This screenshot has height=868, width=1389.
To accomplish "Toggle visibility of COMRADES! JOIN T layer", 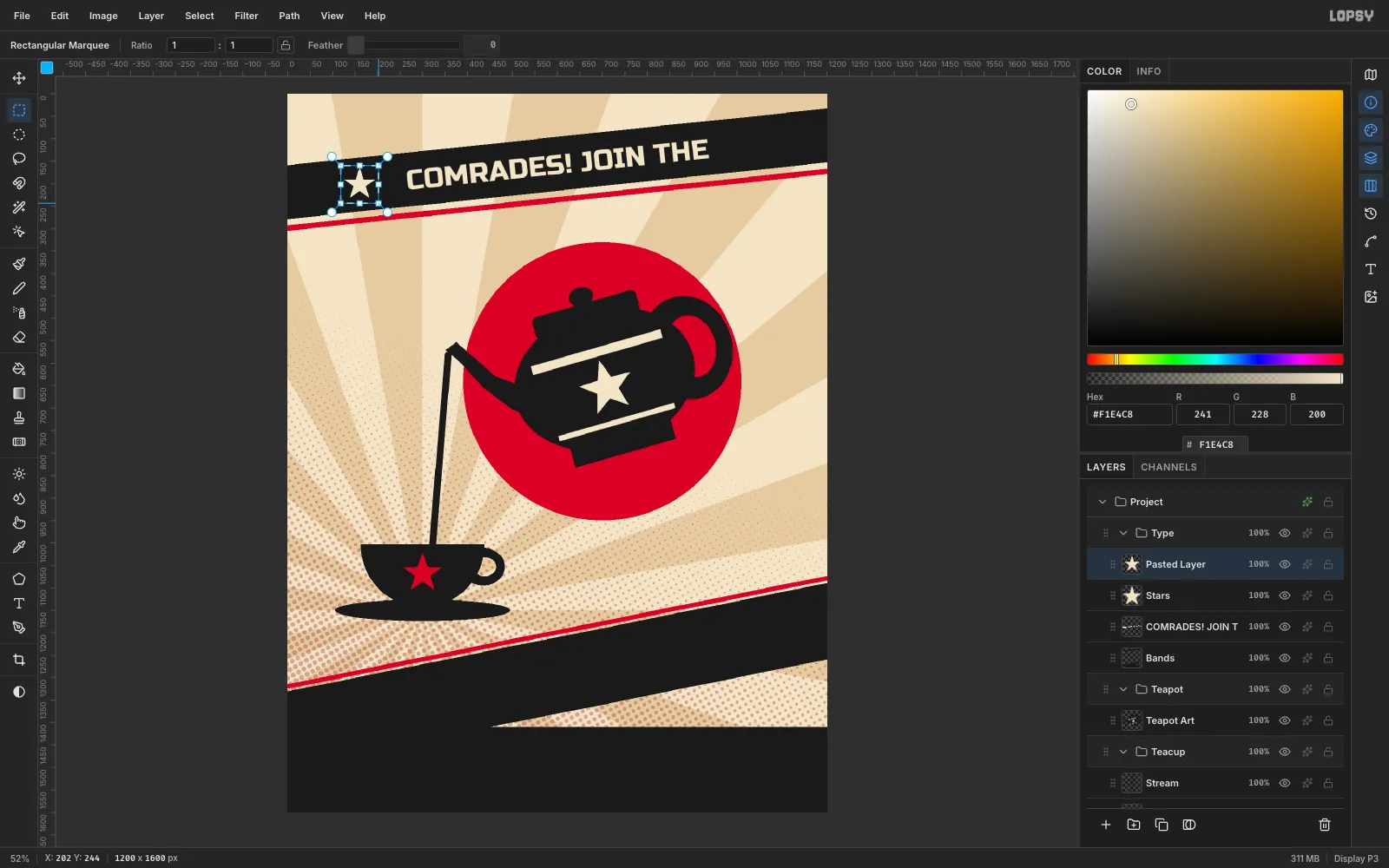I will click(x=1285, y=627).
